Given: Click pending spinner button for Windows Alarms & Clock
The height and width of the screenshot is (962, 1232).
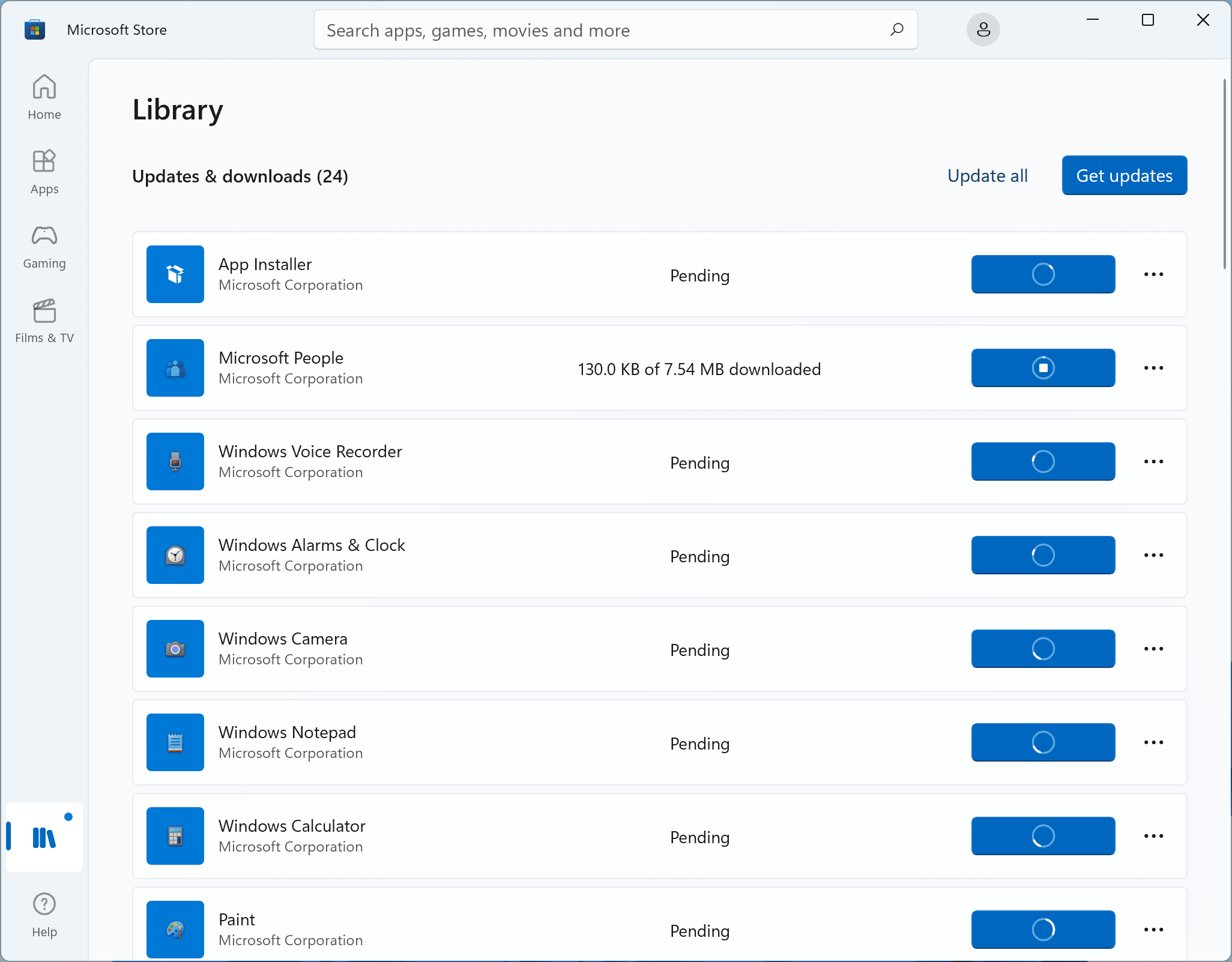Looking at the screenshot, I should [x=1043, y=555].
